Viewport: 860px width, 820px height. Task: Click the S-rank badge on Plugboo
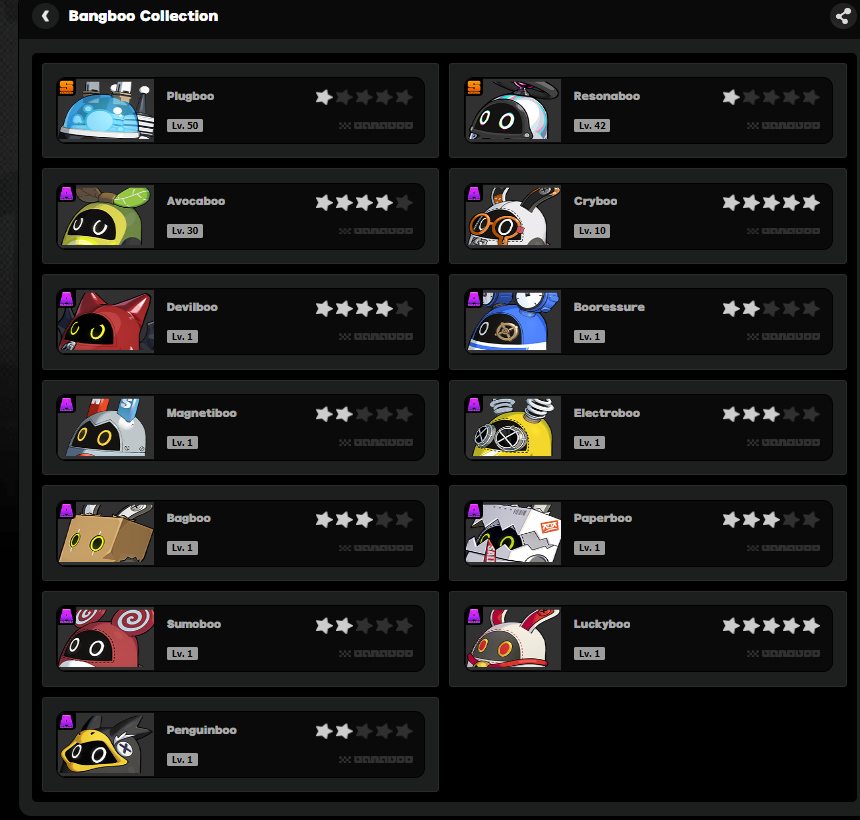coord(66,87)
